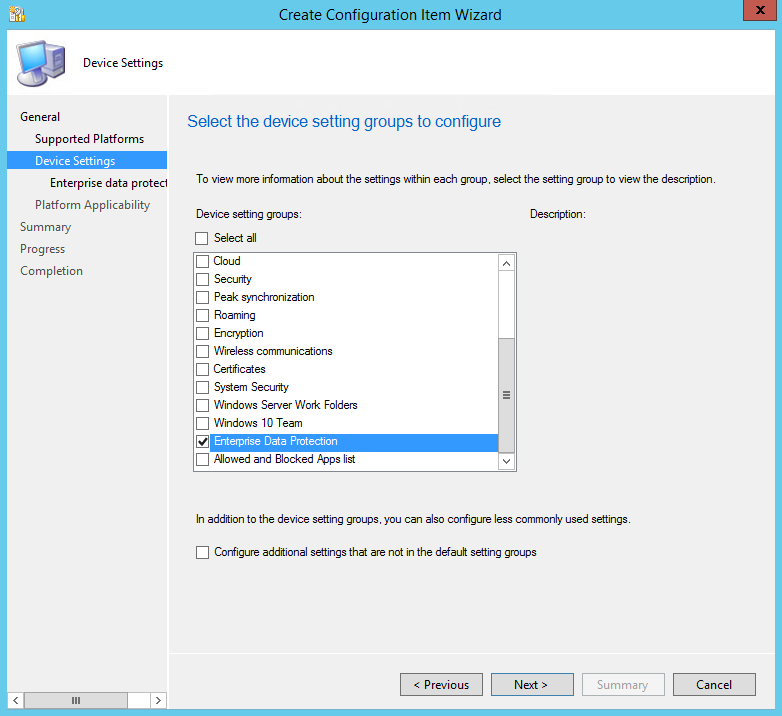
Task: Uncheck Enterprise Data Protection checkbox
Action: pyautogui.click(x=202, y=441)
